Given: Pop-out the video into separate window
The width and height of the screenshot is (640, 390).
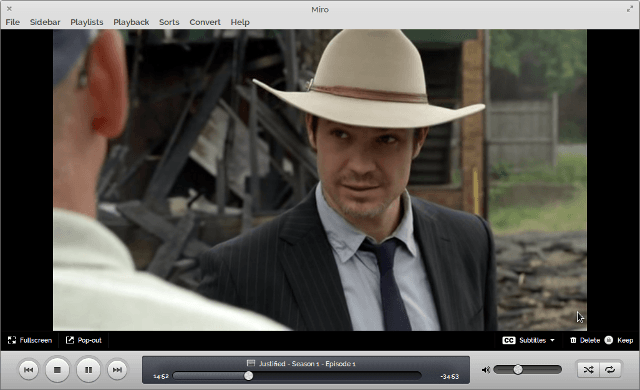Looking at the screenshot, I should click(84, 340).
